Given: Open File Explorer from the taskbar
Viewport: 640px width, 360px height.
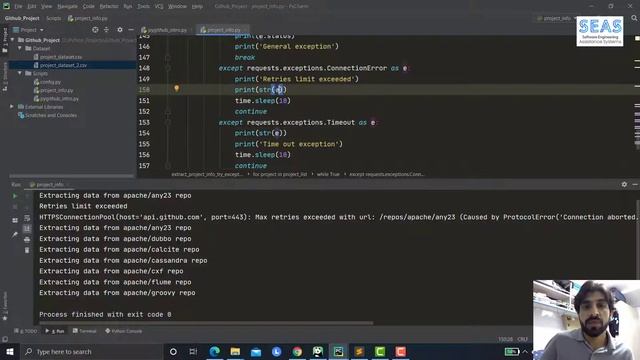Looking at the screenshot, I should (x=235, y=351).
